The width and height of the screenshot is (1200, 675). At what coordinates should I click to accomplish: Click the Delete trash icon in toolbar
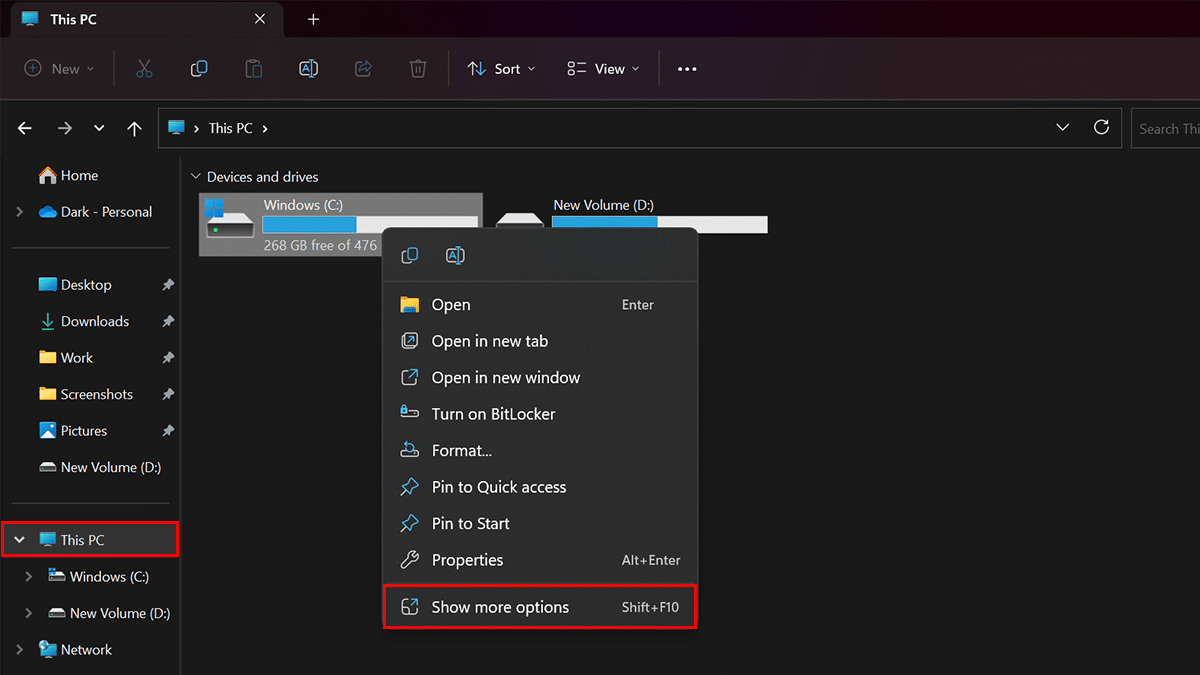tap(418, 69)
